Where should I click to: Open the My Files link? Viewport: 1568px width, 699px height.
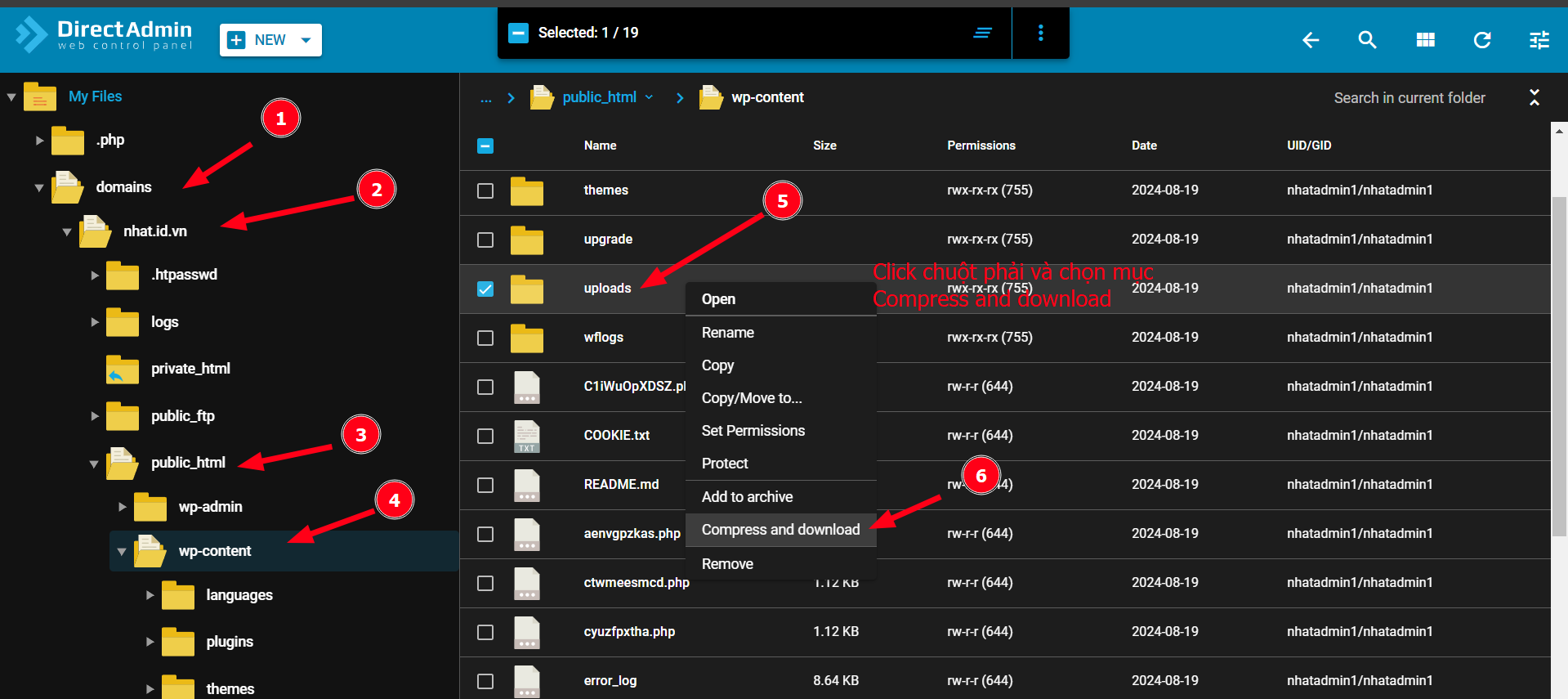click(x=95, y=96)
